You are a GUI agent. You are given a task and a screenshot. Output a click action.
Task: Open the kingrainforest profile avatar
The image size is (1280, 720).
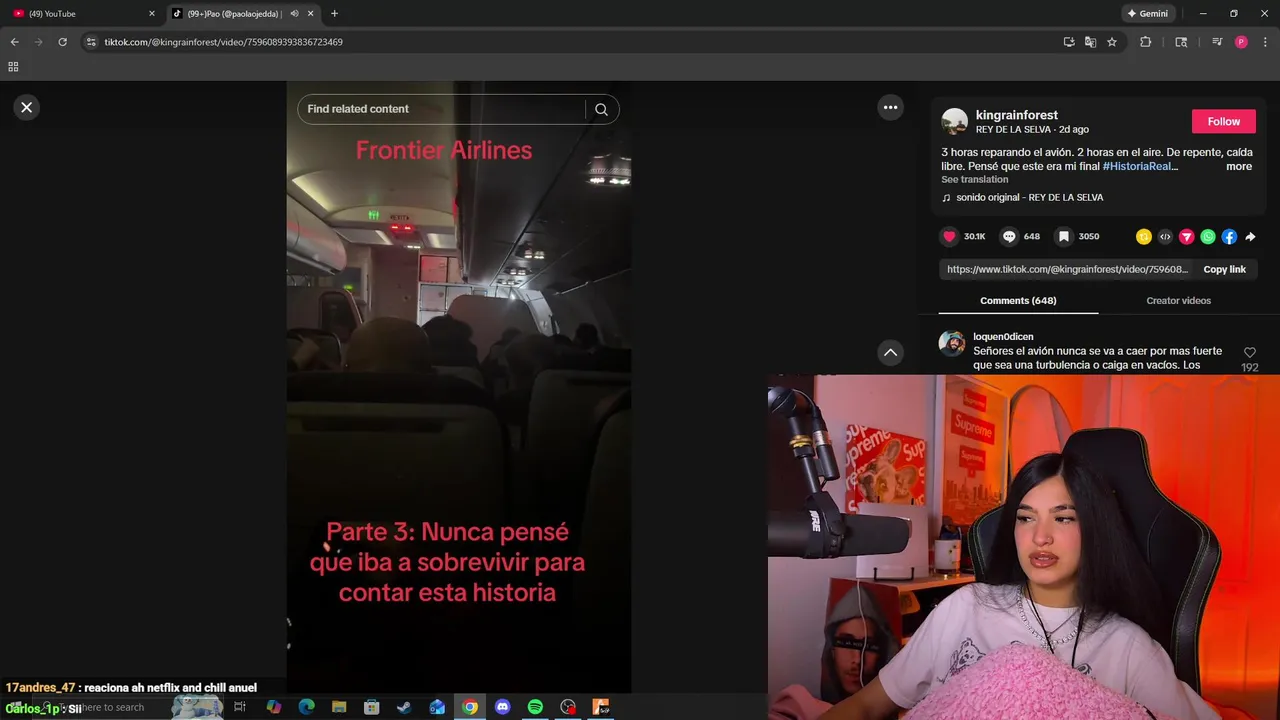(x=955, y=122)
